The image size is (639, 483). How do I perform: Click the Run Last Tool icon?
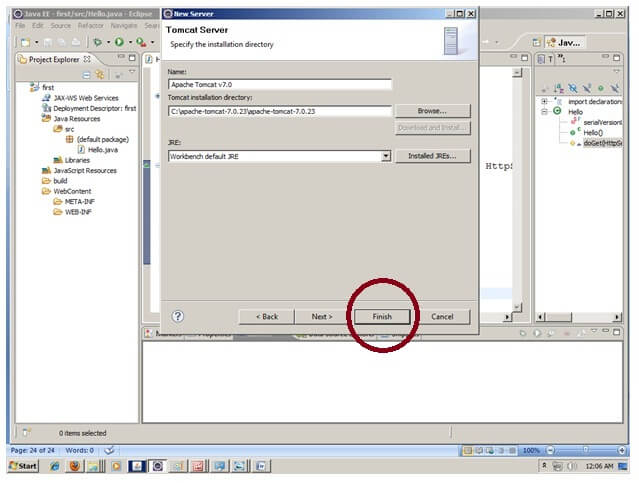pos(141,42)
